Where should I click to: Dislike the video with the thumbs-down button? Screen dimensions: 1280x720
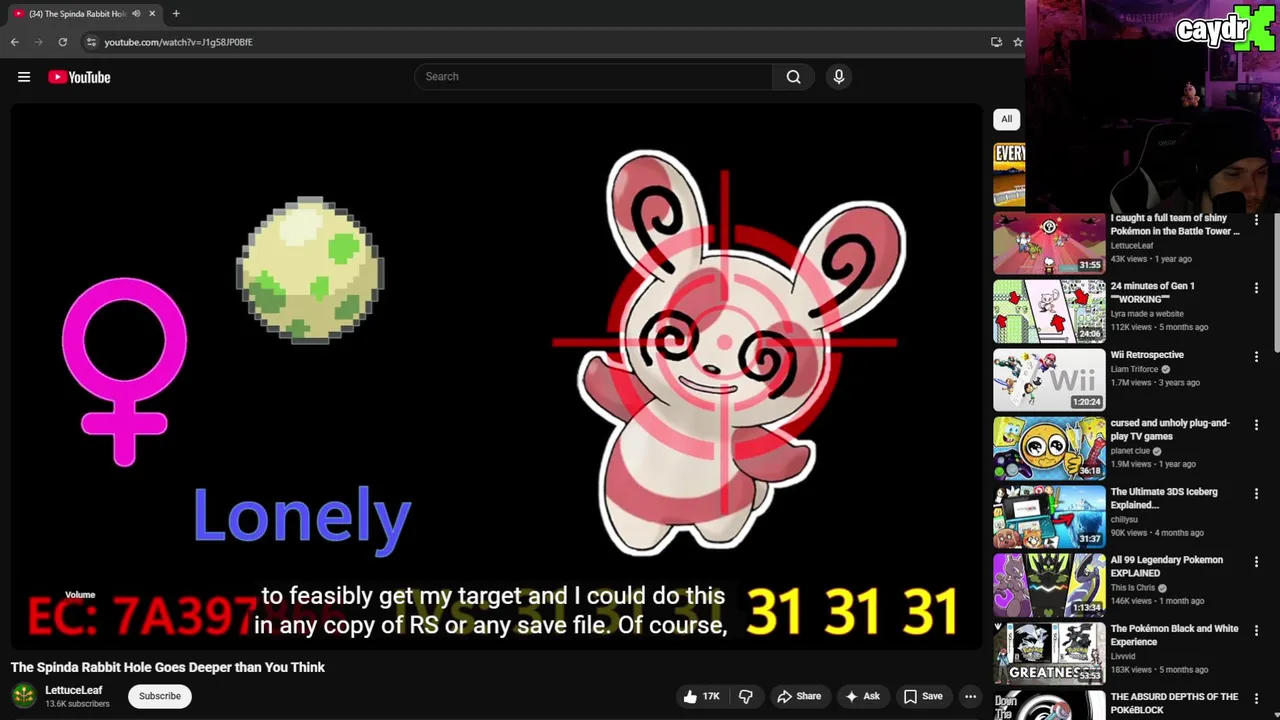(746, 696)
